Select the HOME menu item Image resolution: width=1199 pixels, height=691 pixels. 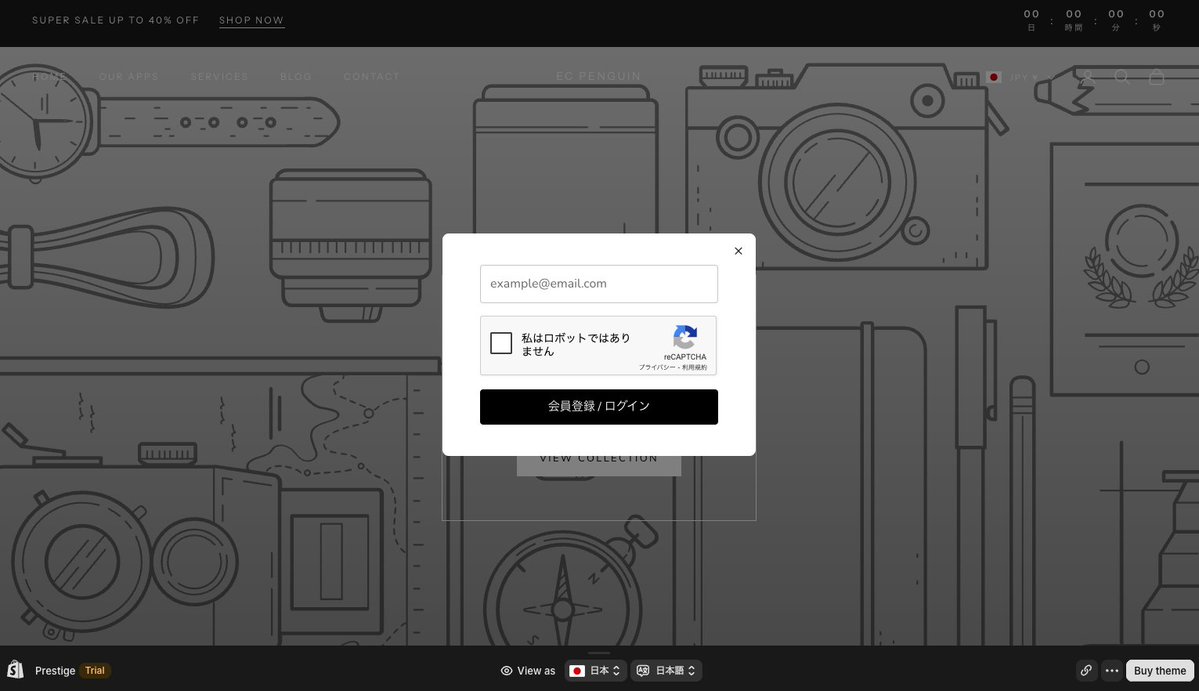[x=51, y=75]
